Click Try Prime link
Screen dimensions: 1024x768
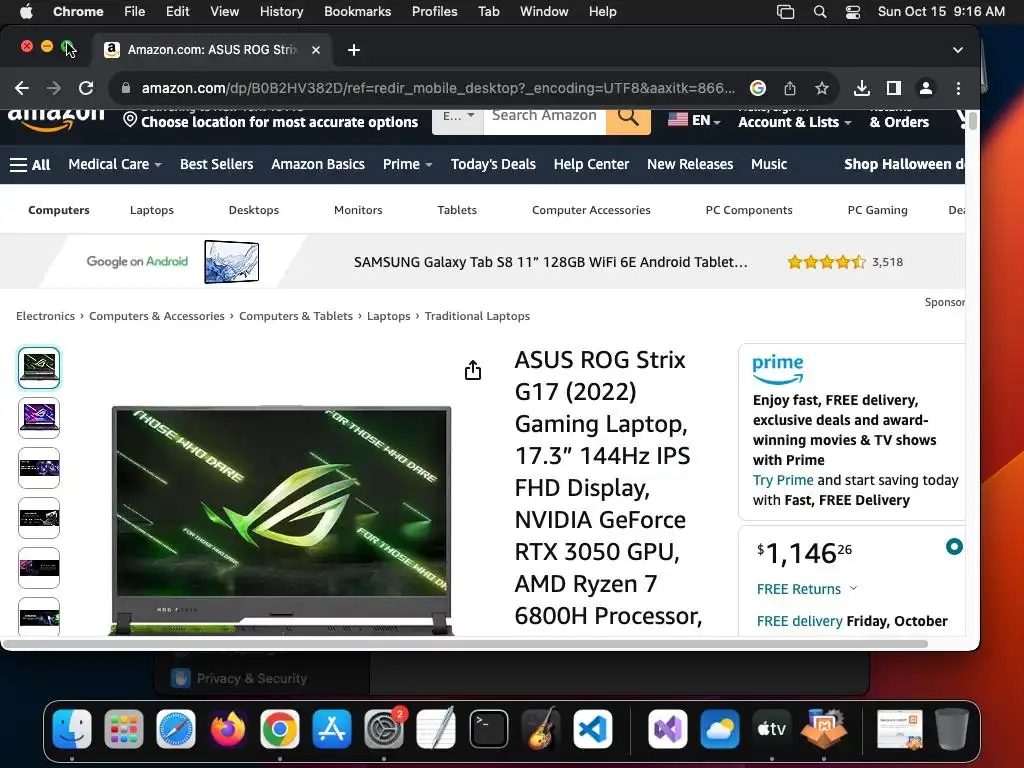coord(783,480)
